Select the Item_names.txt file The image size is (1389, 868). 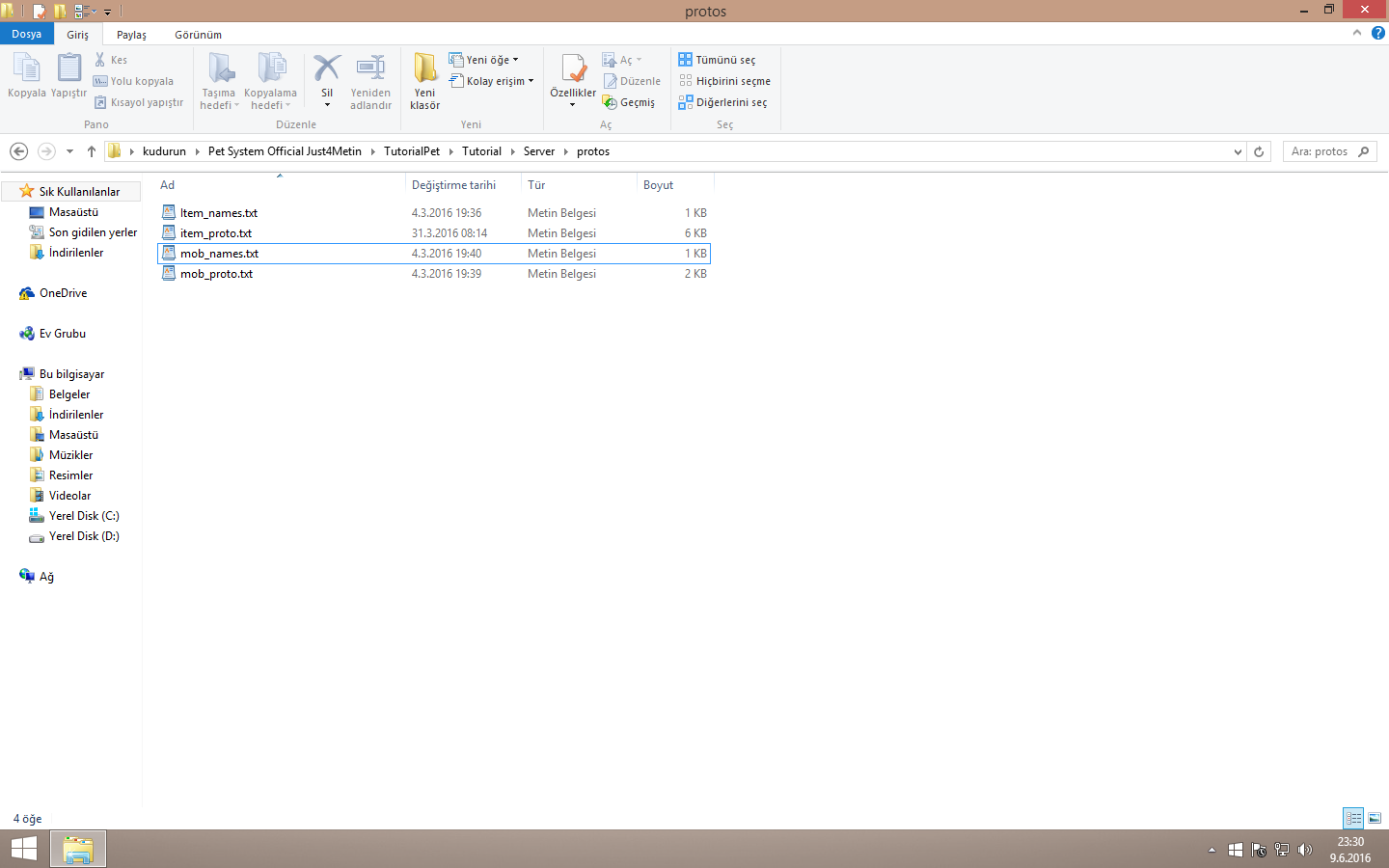click(x=434, y=213)
